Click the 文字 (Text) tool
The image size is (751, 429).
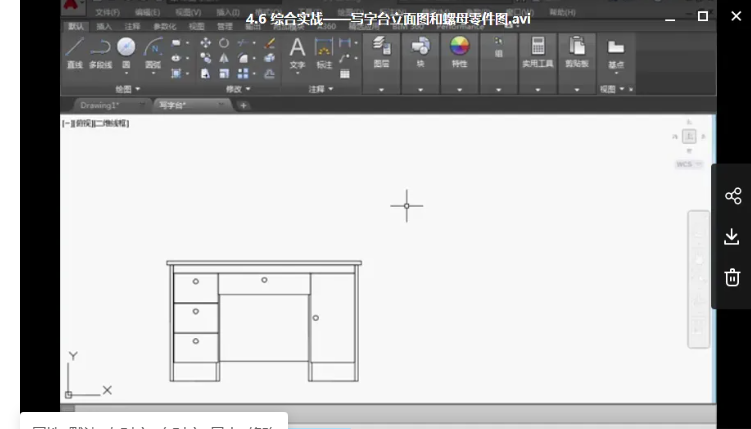(x=297, y=53)
